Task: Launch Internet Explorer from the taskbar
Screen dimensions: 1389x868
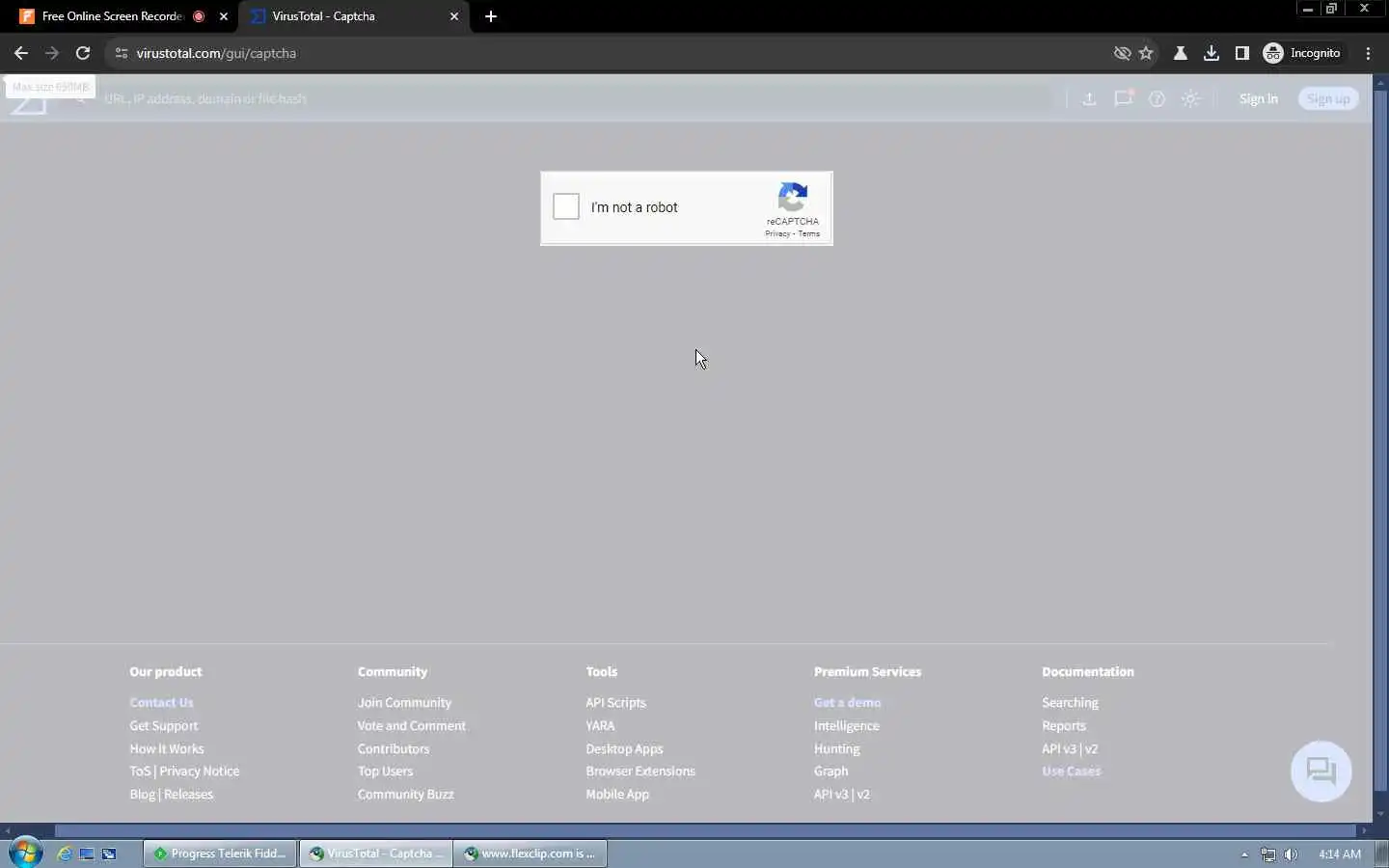Action: point(65,854)
